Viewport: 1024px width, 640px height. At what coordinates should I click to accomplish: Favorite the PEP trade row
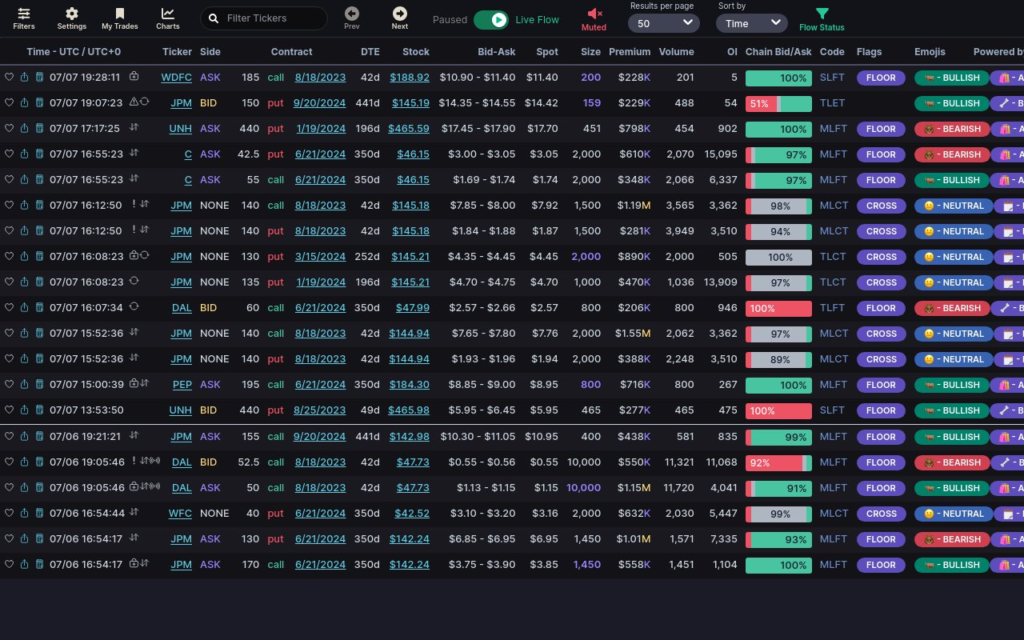[x=9, y=385]
